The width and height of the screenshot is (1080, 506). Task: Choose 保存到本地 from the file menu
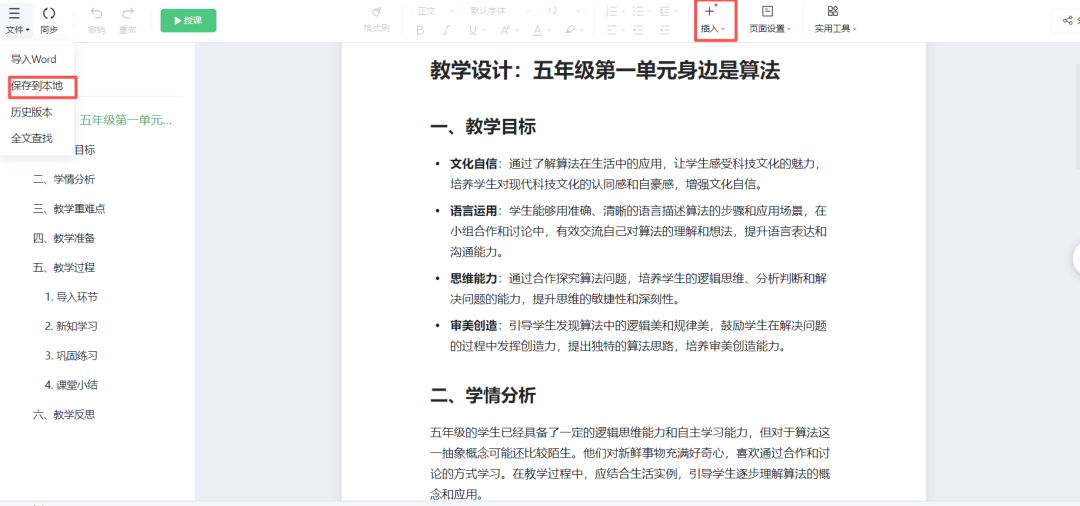pos(37,86)
